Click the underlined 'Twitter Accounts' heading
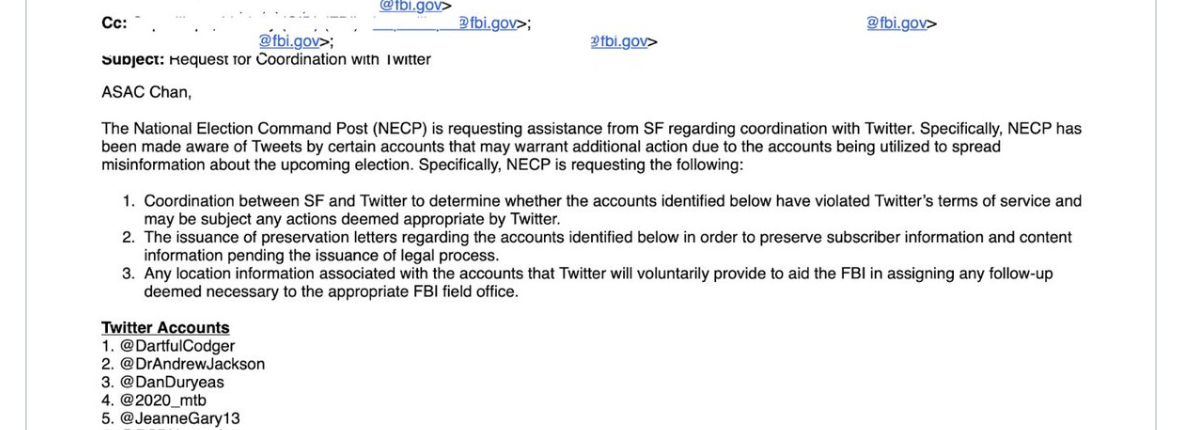The image size is (1184, 430). (165, 328)
